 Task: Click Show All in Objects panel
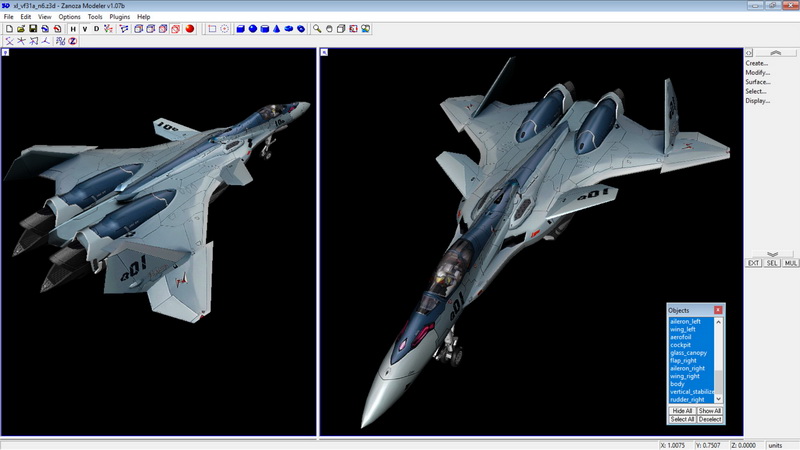click(710, 411)
